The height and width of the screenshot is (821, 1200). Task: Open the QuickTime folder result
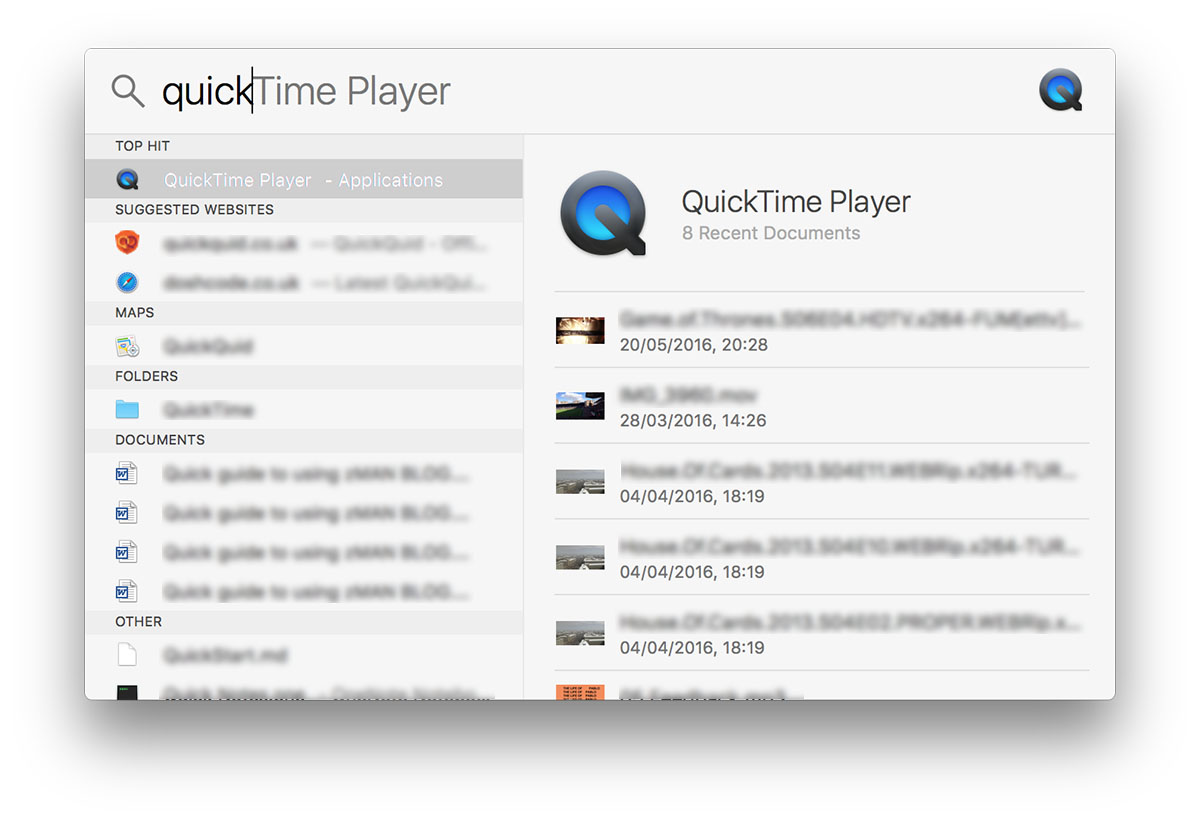[x=304, y=410]
